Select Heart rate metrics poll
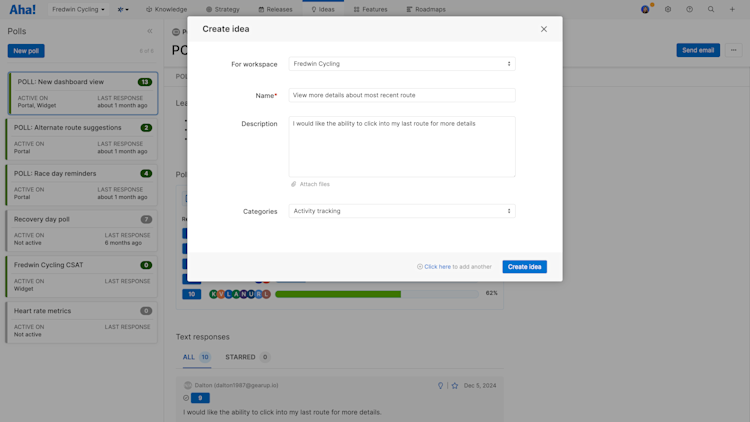This screenshot has width=750, height=422. 82,322
